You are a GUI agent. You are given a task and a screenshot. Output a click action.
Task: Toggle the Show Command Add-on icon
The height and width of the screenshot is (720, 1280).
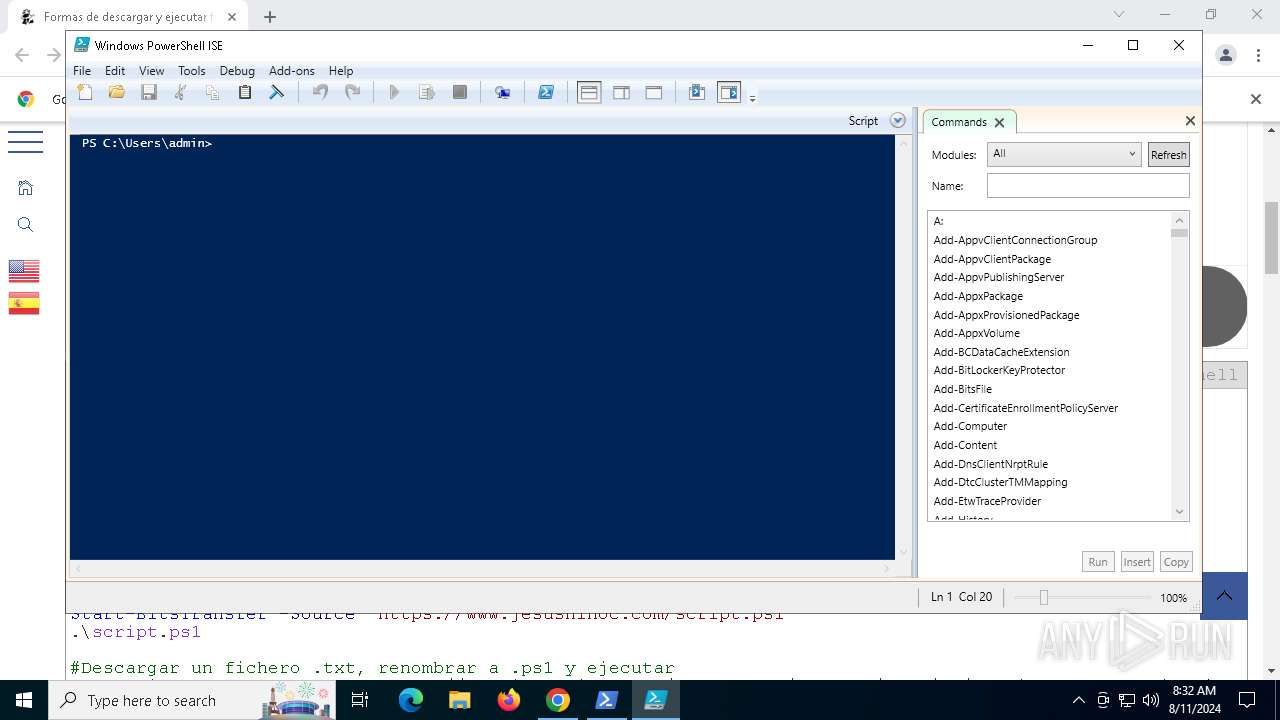click(729, 92)
